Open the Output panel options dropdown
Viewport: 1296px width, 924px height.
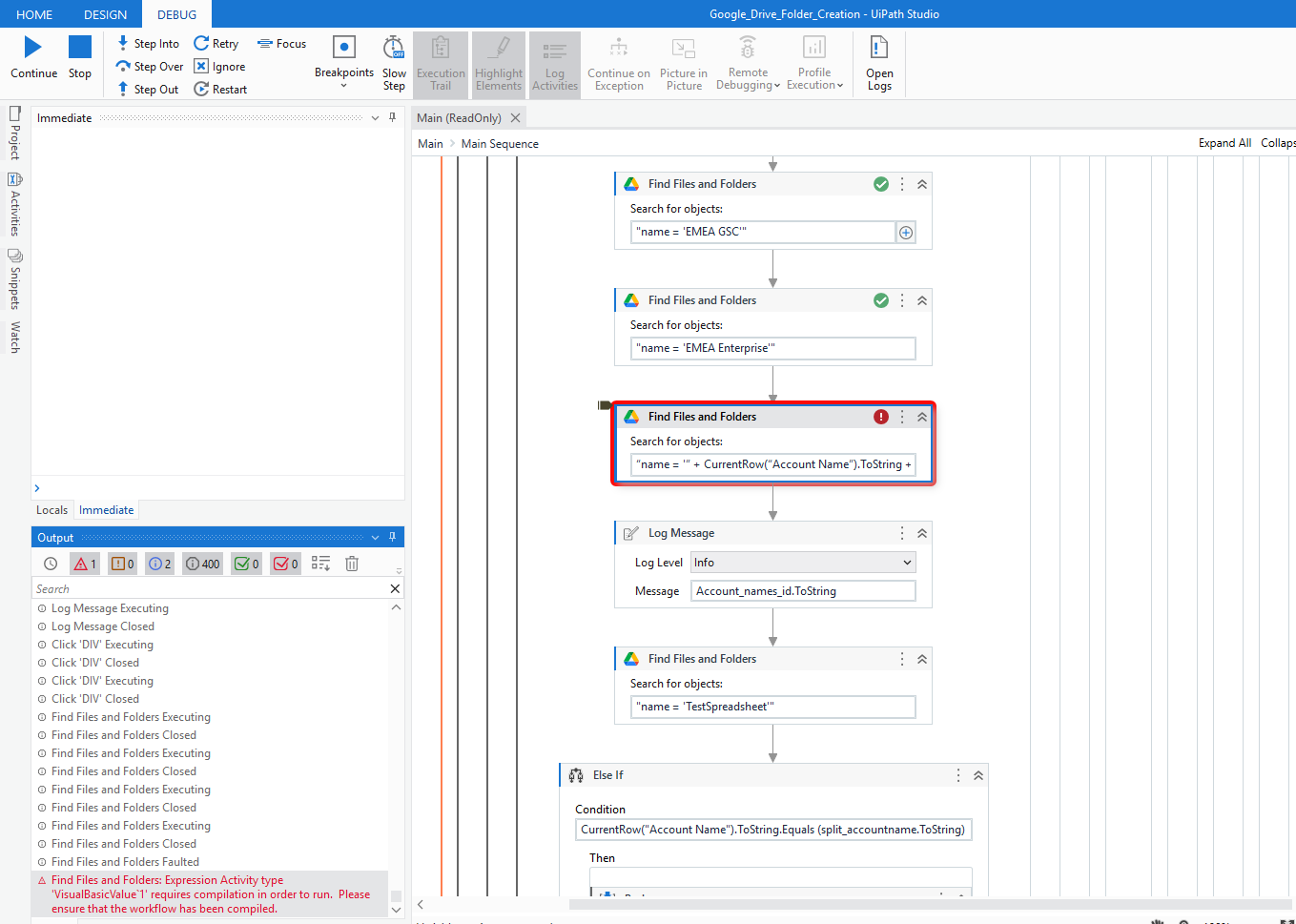375,538
